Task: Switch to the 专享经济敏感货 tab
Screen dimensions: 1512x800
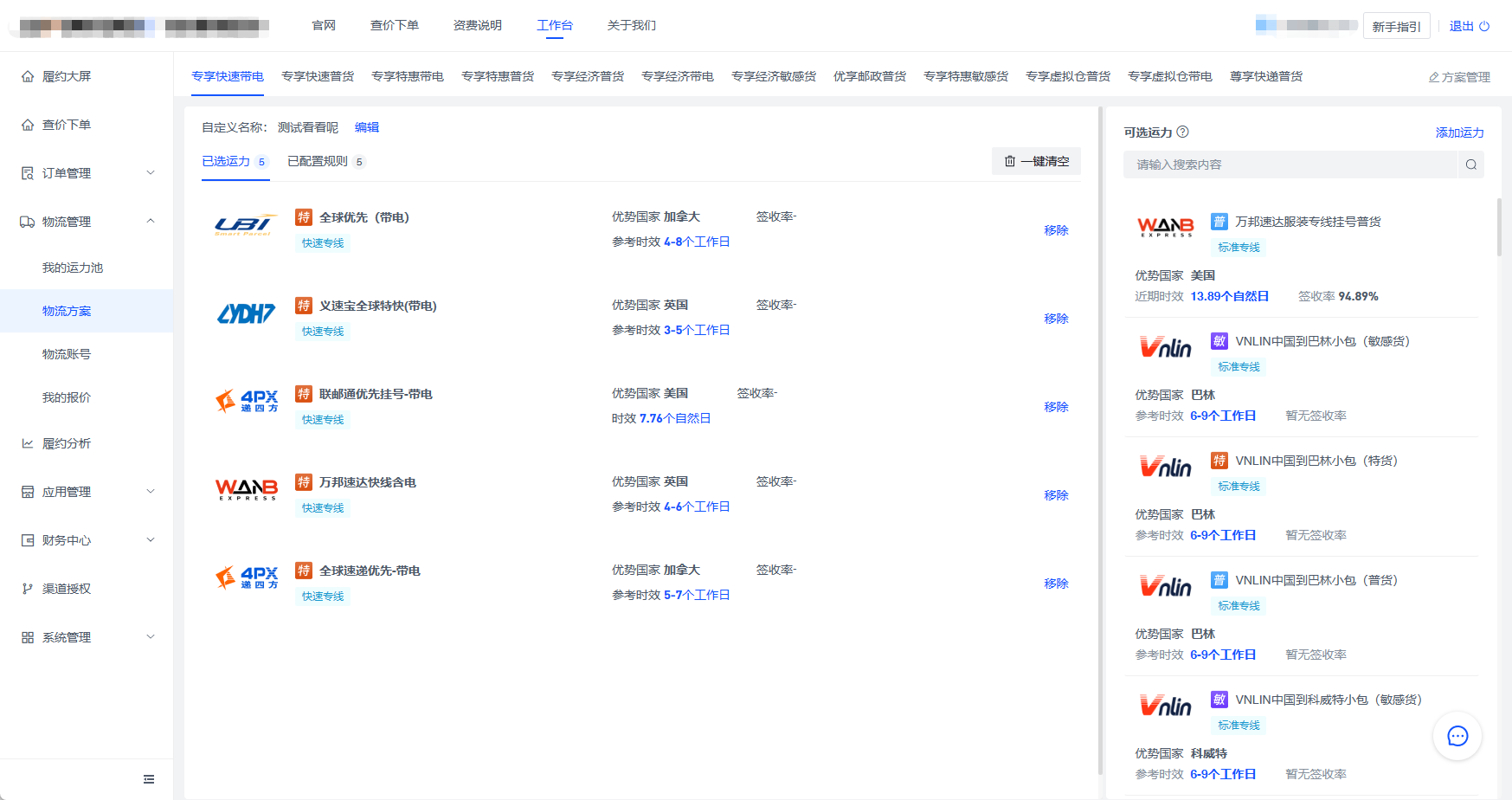Action: (x=774, y=76)
